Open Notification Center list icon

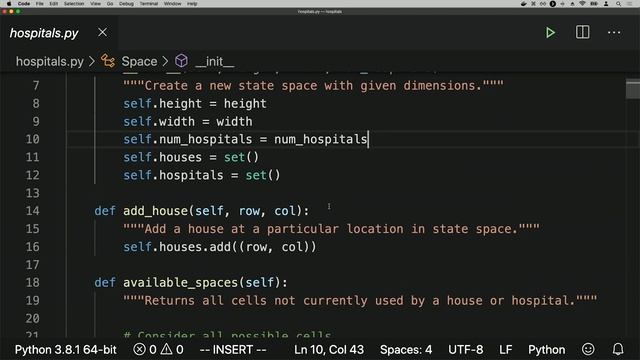630,4
